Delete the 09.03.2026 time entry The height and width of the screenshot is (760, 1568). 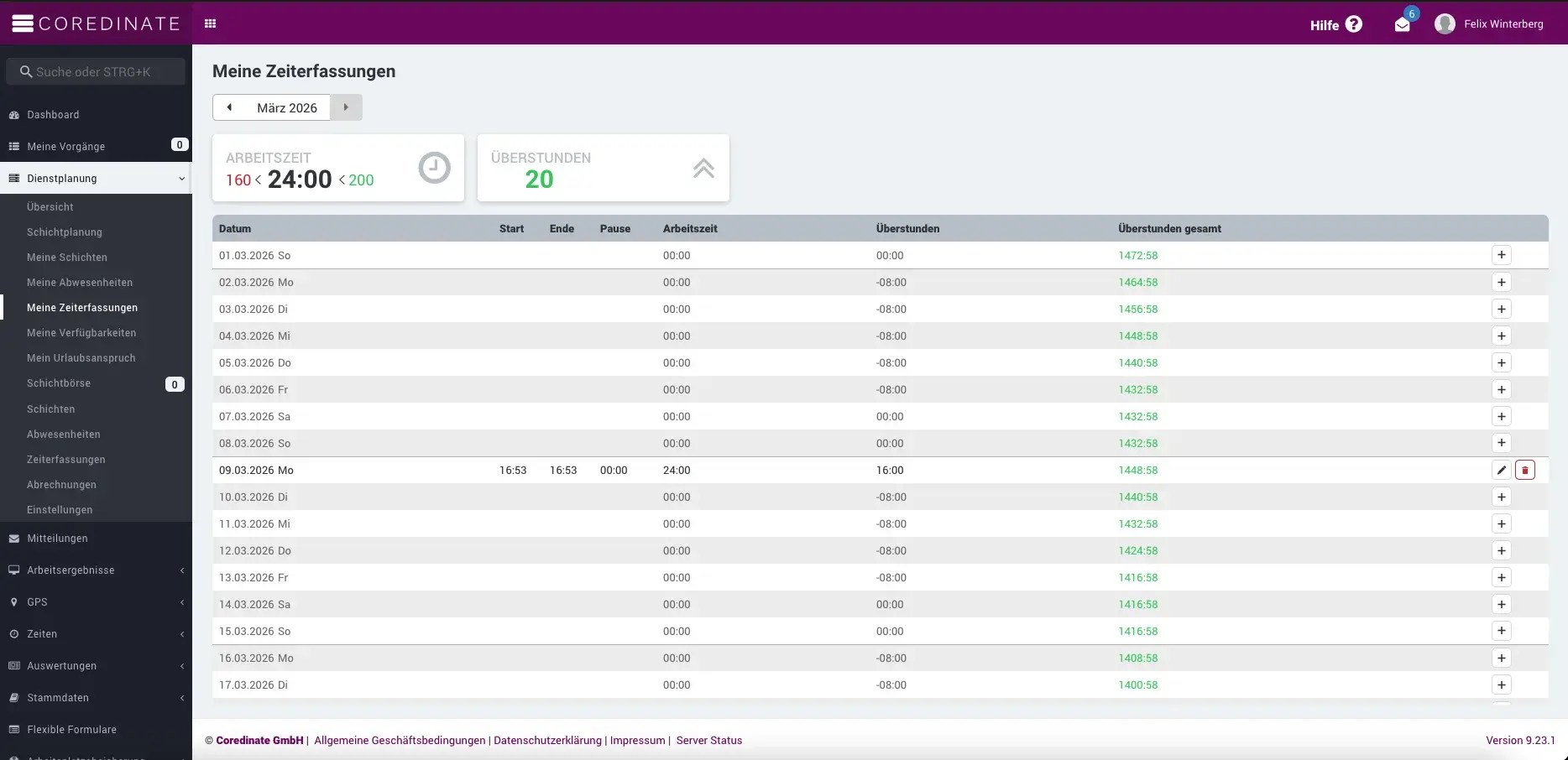1524,470
